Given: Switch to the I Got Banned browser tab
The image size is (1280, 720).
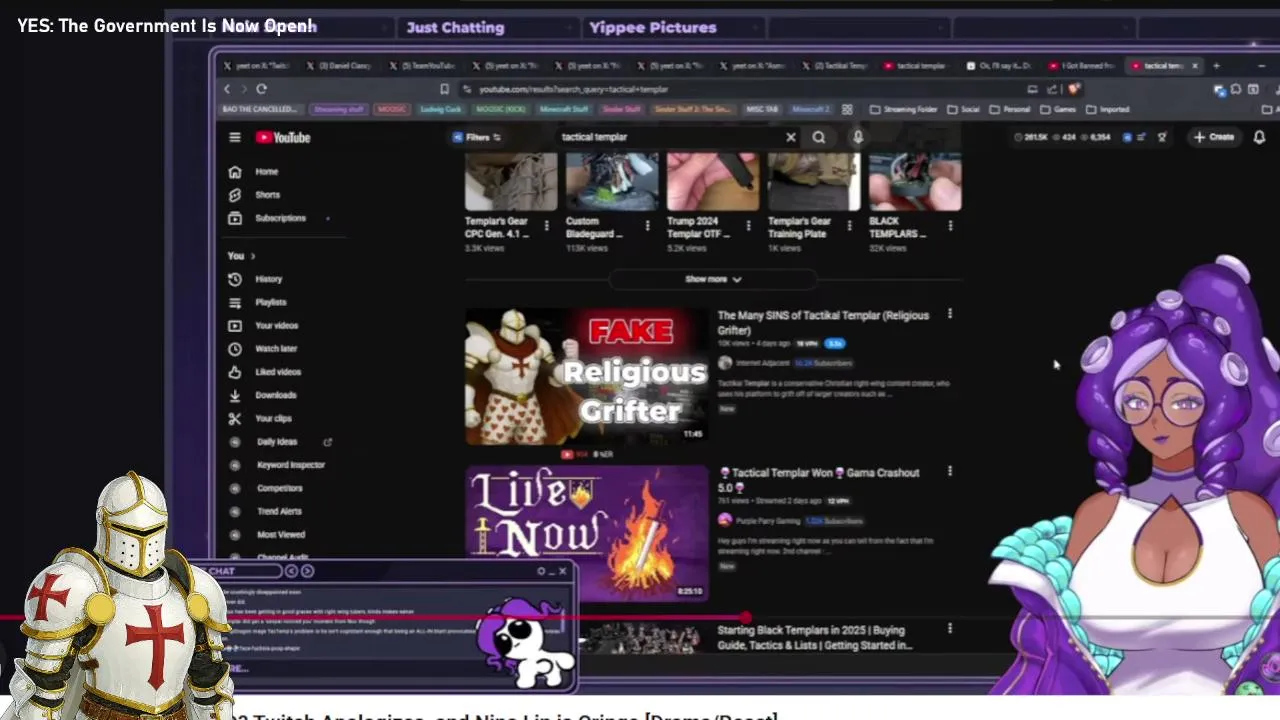Looking at the screenshot, I should coord(1082,66).
